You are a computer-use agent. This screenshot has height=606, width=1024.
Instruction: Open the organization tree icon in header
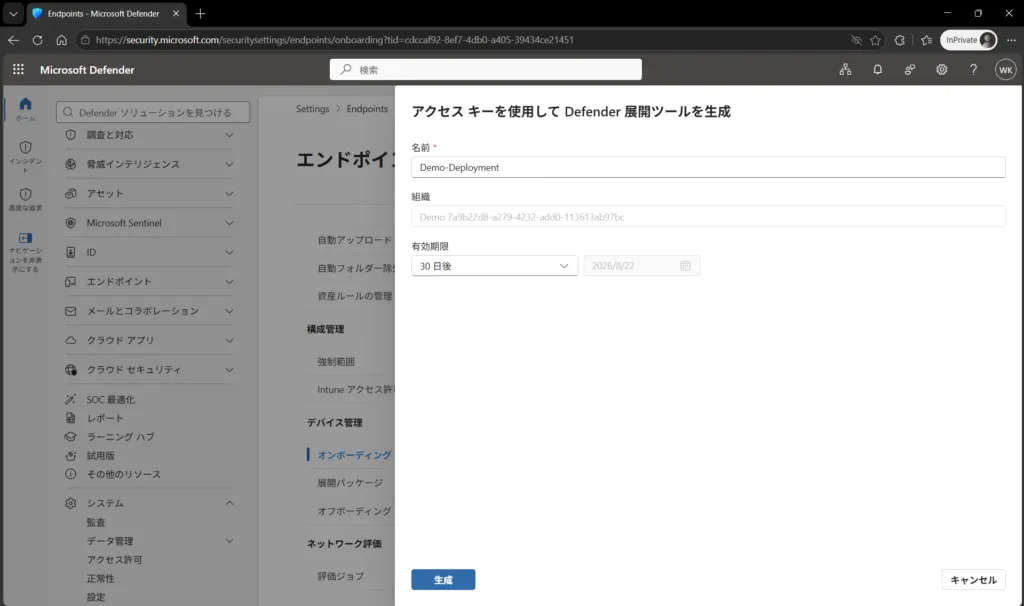(846, 69)
